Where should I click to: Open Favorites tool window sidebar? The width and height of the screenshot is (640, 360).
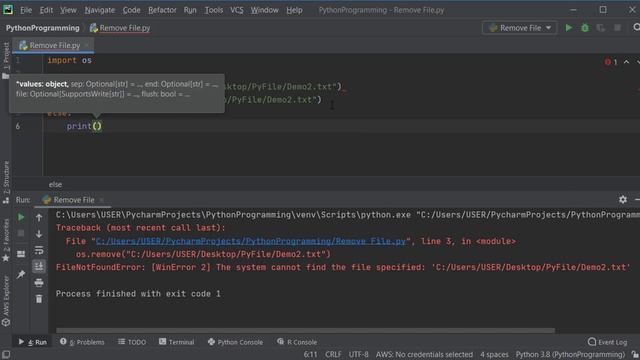[6, 240]
